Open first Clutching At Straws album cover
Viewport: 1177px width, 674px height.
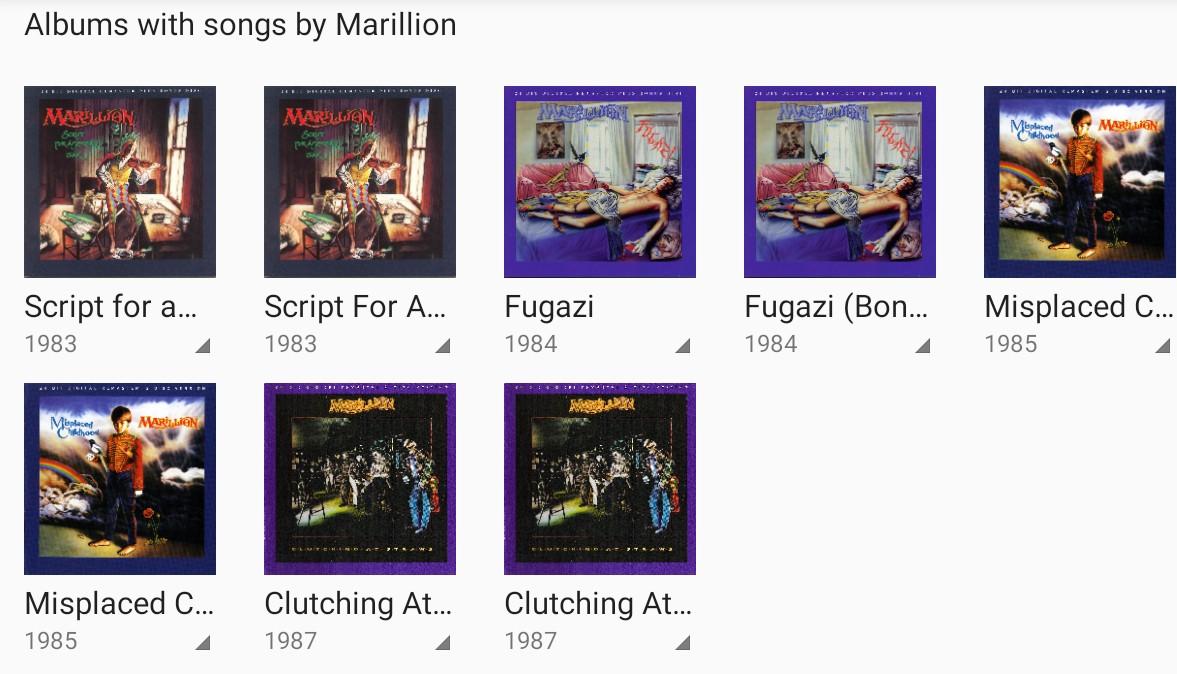tap(360, 479)
